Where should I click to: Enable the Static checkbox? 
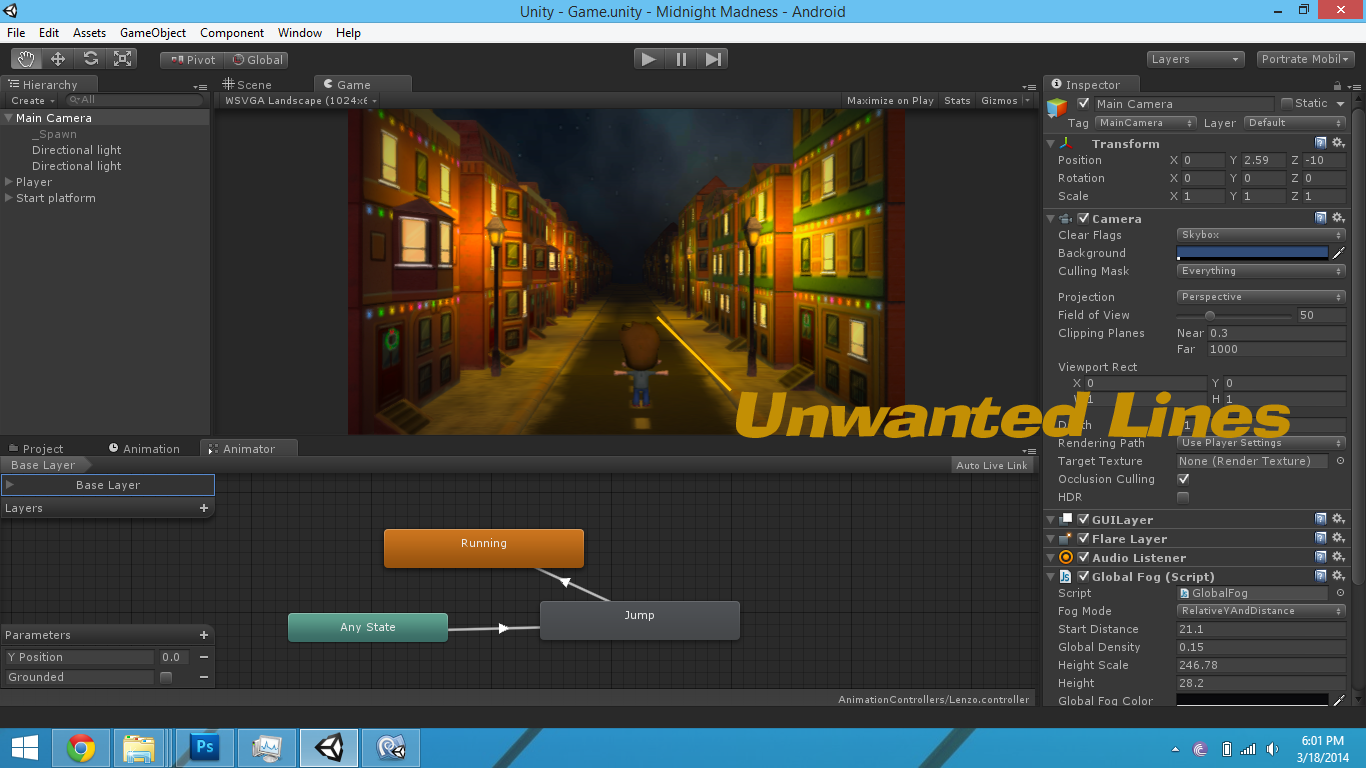(x=1287, y=104)
